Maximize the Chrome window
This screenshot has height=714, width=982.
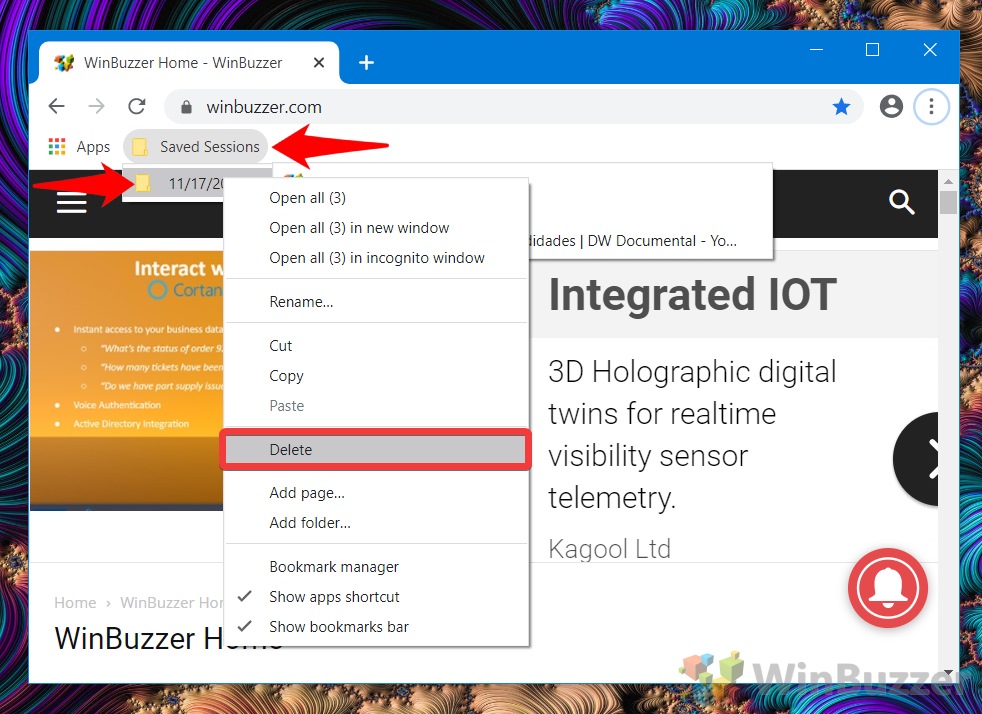click(x=872, y=49)
